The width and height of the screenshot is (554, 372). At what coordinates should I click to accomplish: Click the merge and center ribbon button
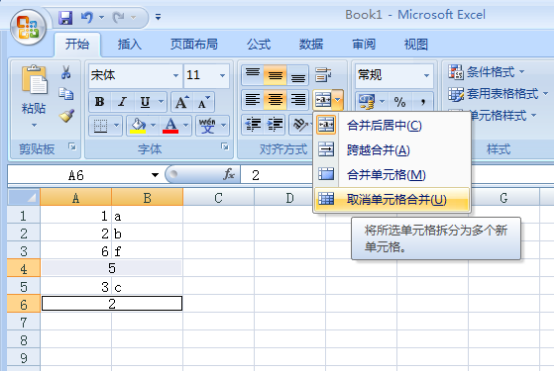(x=323, y=100)
